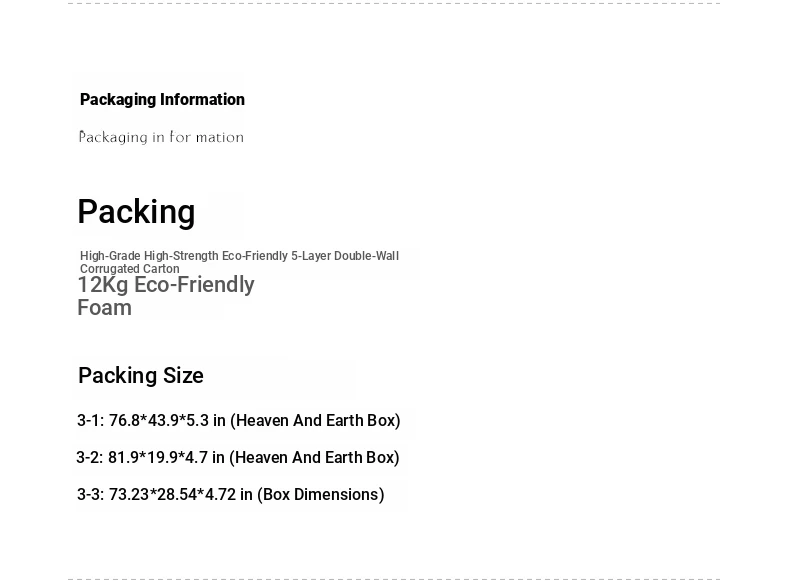Click the 3-1 dimensions line 76.8*43.9*5.3
The width and height of the screenshot is (790, 585).
point(238,420)
